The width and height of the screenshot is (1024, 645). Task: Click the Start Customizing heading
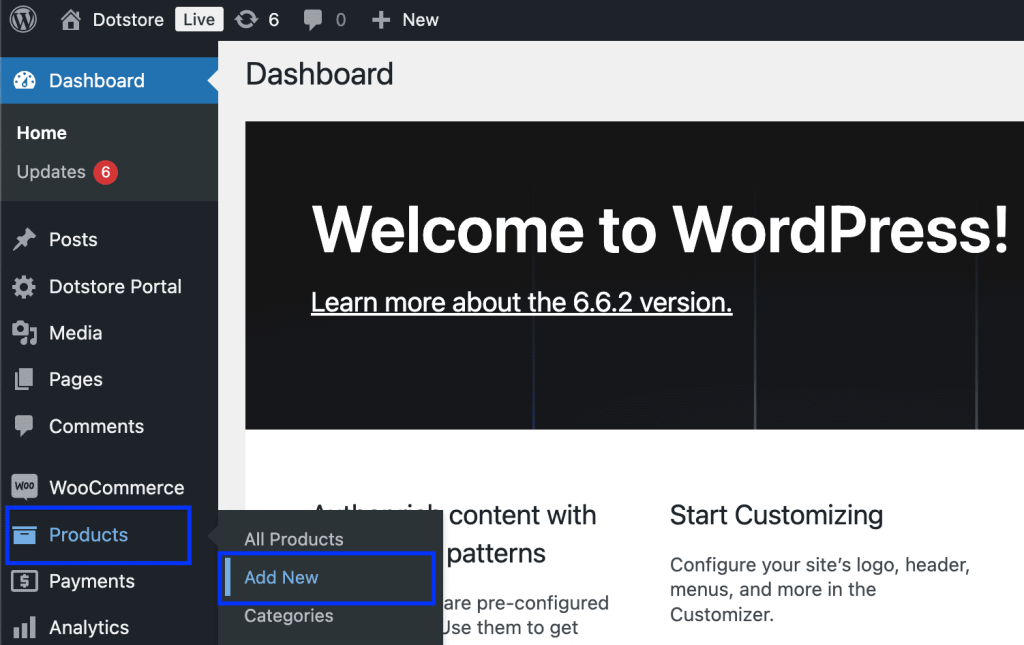point(776,515)
